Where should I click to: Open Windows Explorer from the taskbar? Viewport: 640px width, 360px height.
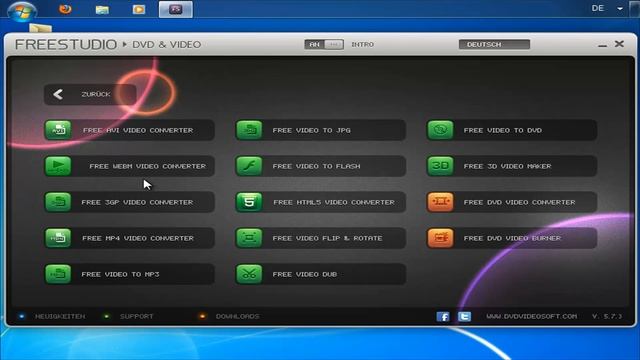click(x=102, y=9)
